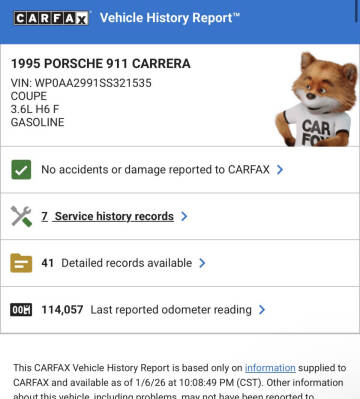
Task: Click the CARFAX logo in header
Action: click(51, 18)
